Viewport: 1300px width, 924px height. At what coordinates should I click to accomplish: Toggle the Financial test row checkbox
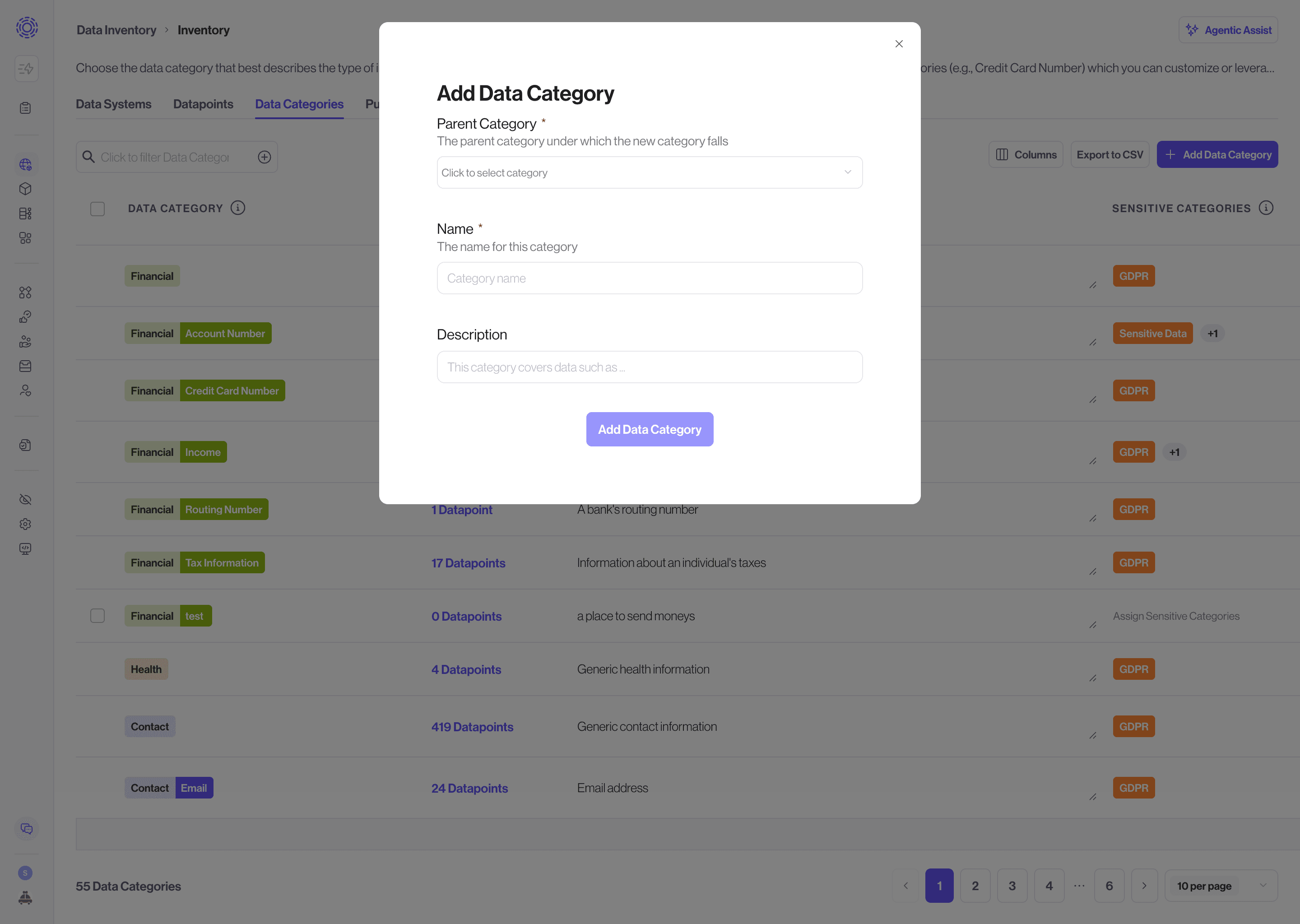click(x=97, y=616)
